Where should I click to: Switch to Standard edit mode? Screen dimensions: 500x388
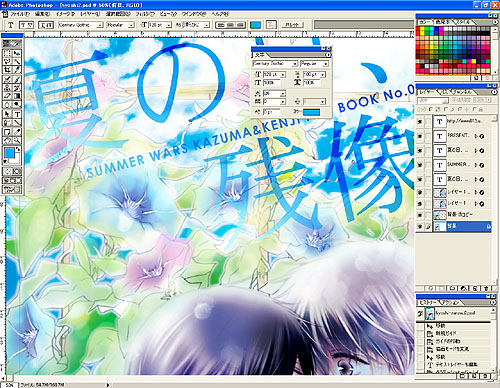tap(7, 172)
